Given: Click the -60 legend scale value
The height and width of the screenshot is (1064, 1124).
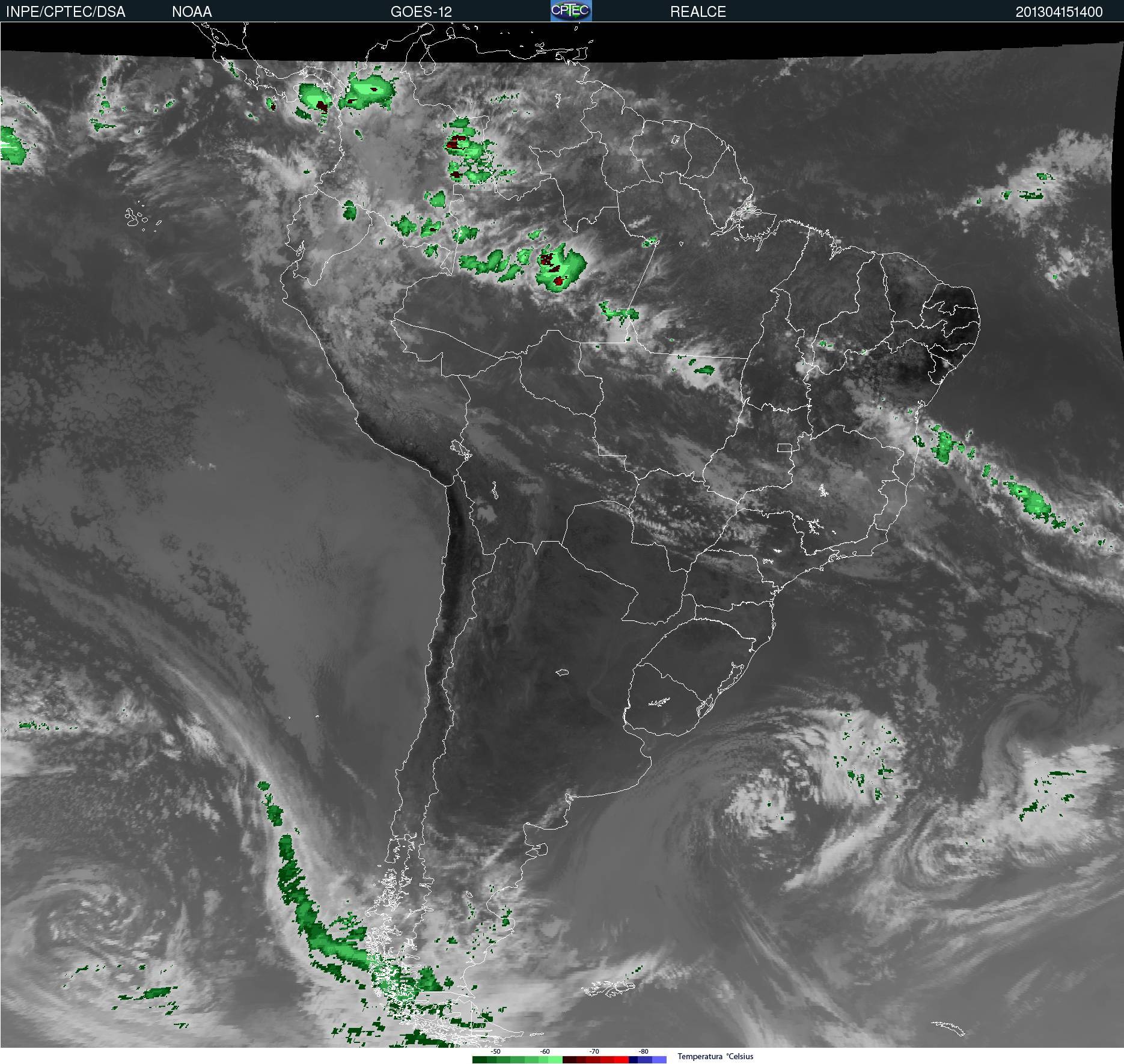Looking at the screenshot, I should (x=545, y=1051).
